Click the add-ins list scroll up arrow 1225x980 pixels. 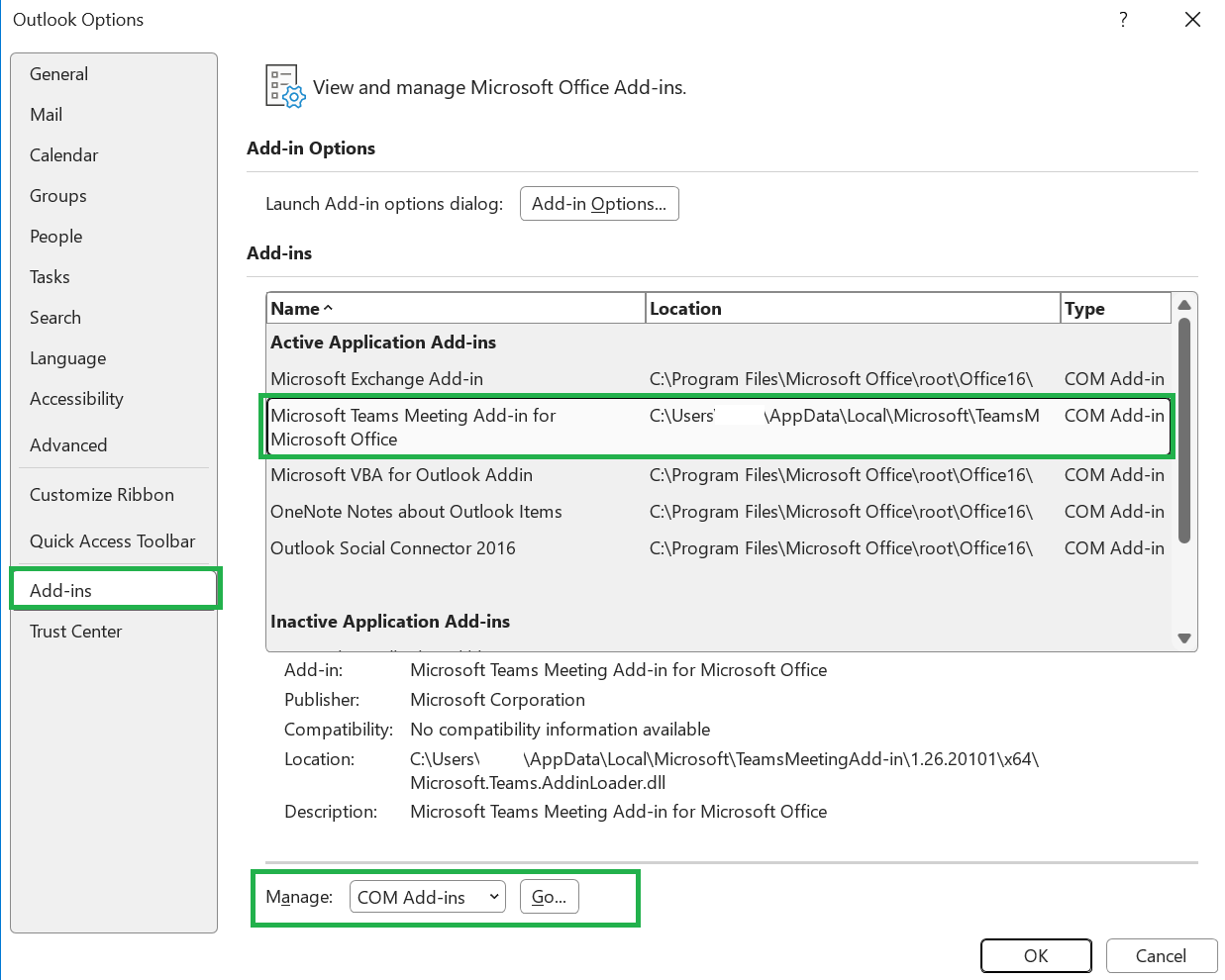click(1183, 305)
